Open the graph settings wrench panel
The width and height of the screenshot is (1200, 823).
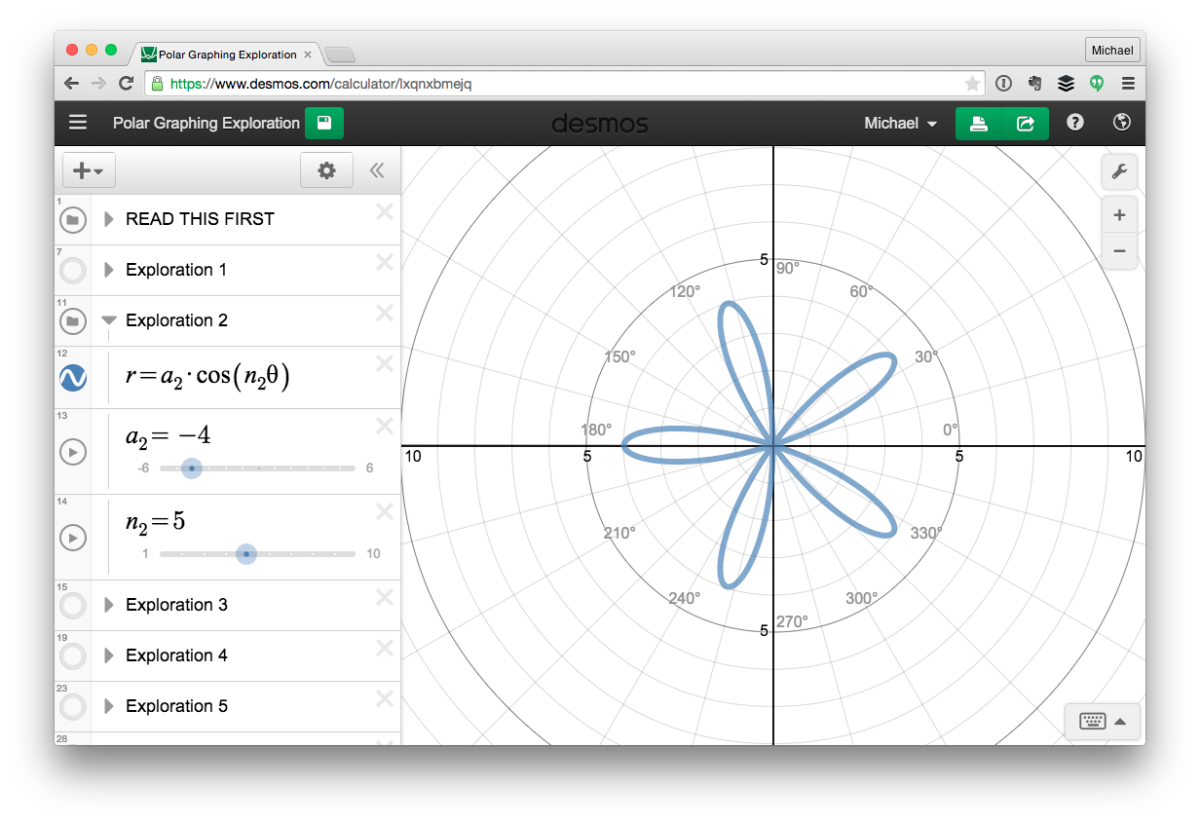[1119, 171]
